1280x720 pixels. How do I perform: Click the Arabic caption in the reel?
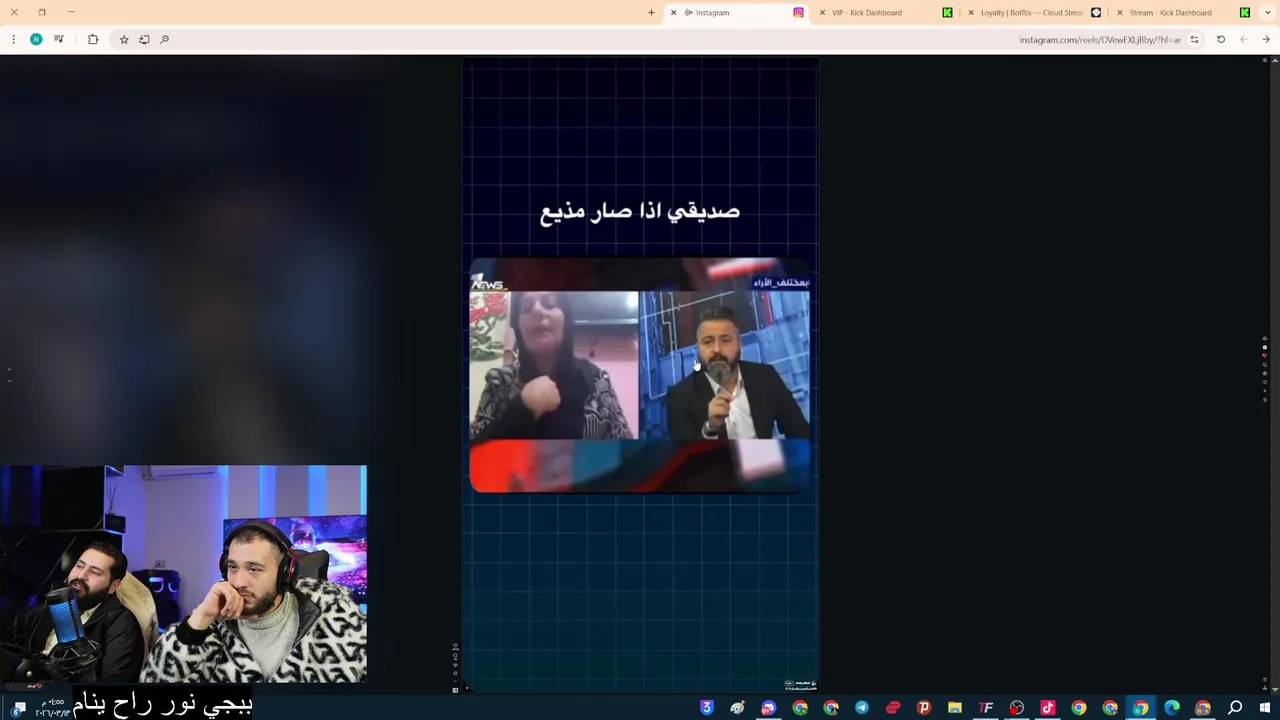[640, 211]
